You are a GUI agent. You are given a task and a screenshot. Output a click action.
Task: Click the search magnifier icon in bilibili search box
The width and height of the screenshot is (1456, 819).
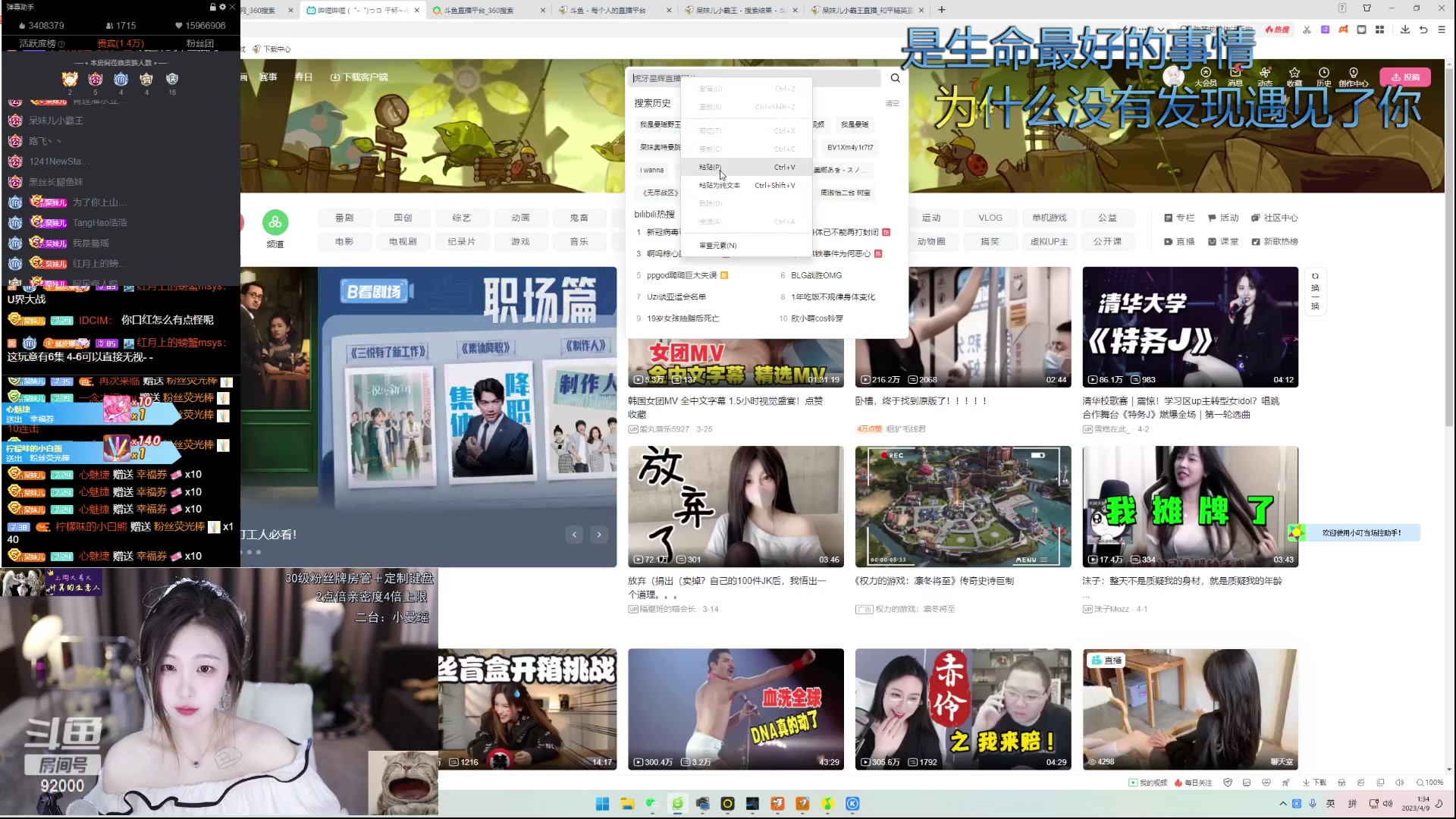[895, 78]
